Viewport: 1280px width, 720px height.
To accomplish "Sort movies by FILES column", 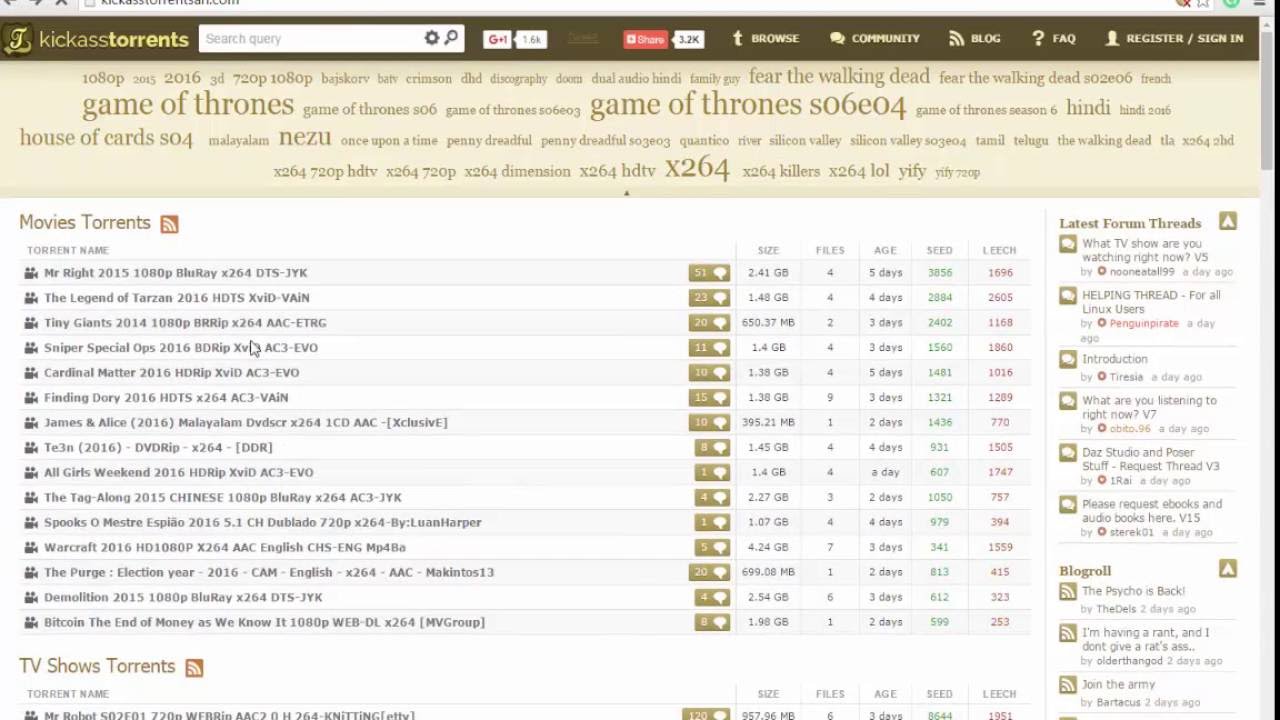I will (830, 250).
